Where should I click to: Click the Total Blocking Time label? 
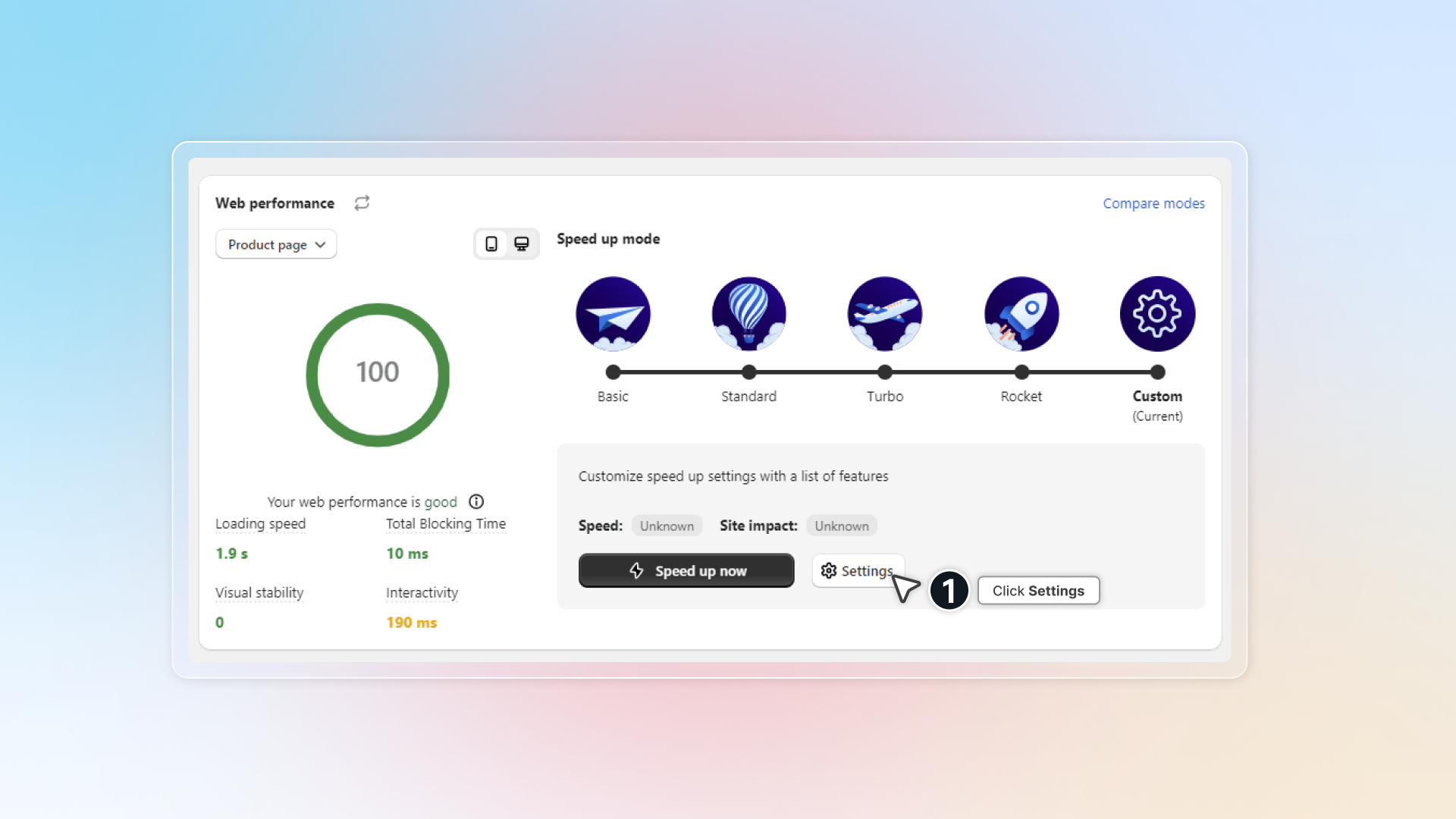tap(445, 523)
